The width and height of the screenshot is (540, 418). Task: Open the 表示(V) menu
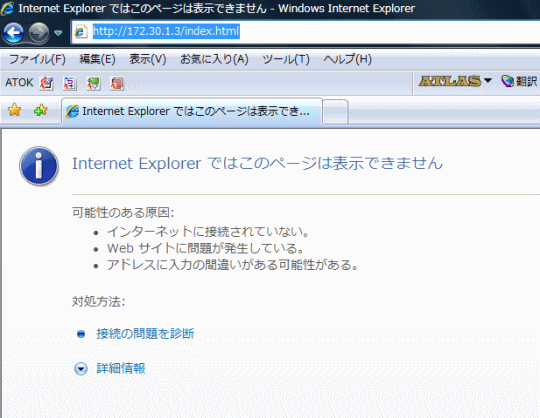coord(148,59)
